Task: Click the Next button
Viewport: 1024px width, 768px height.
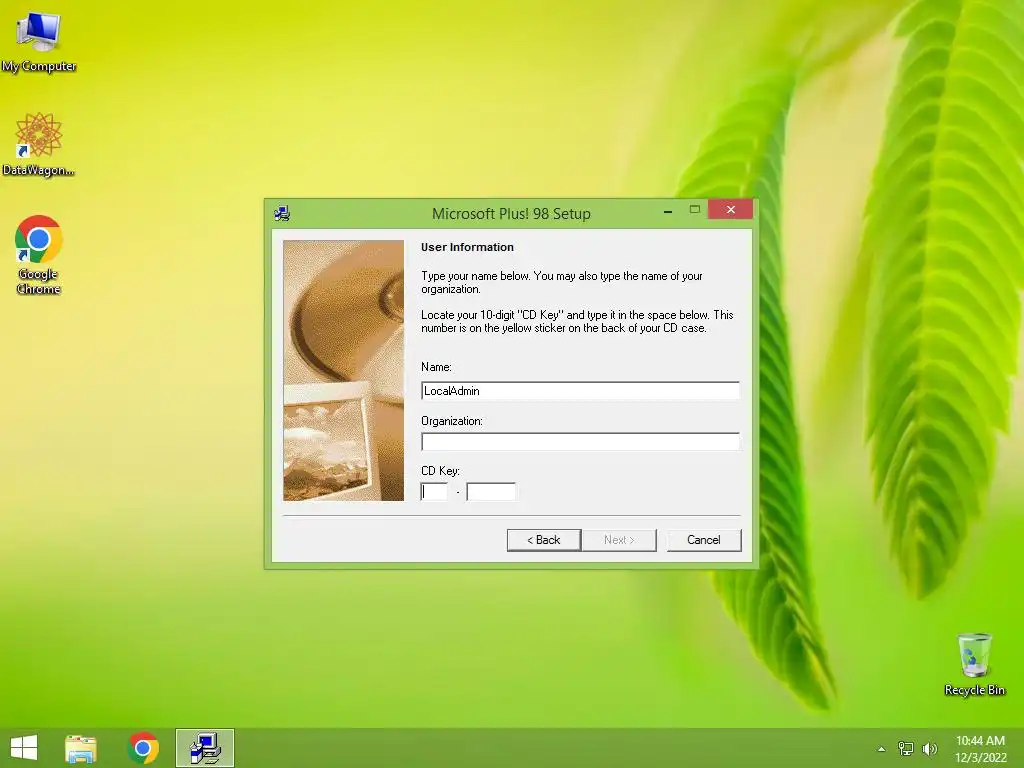Action: pos(619,540)
